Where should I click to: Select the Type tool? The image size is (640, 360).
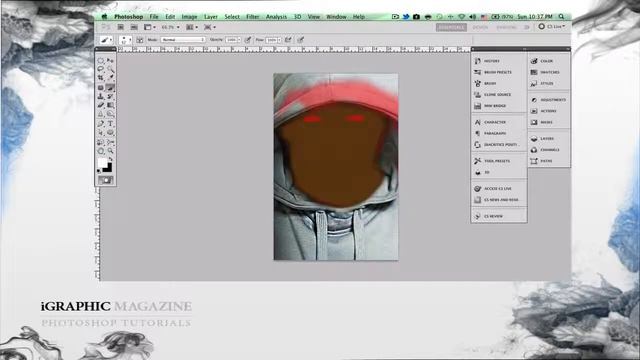110,124
